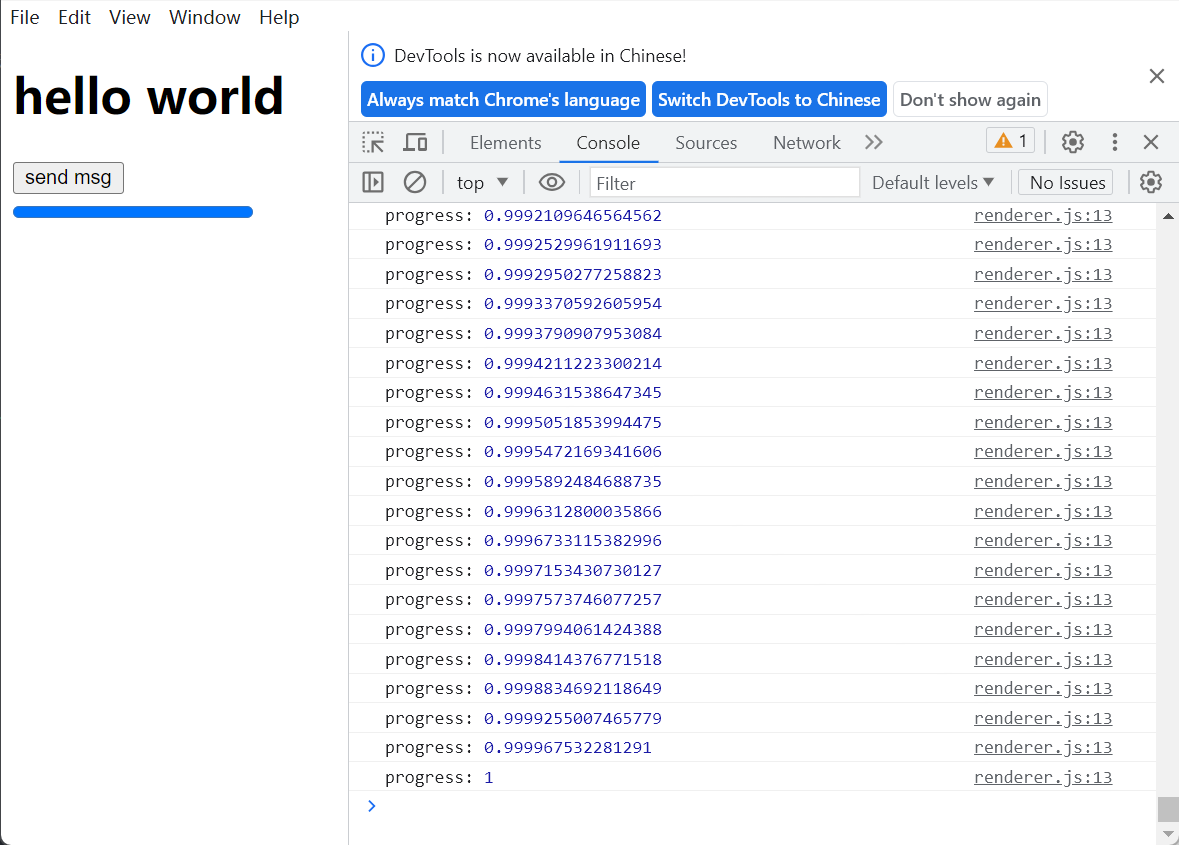Click the No Issues button
1179x845 pixels.
point(1067,183)
